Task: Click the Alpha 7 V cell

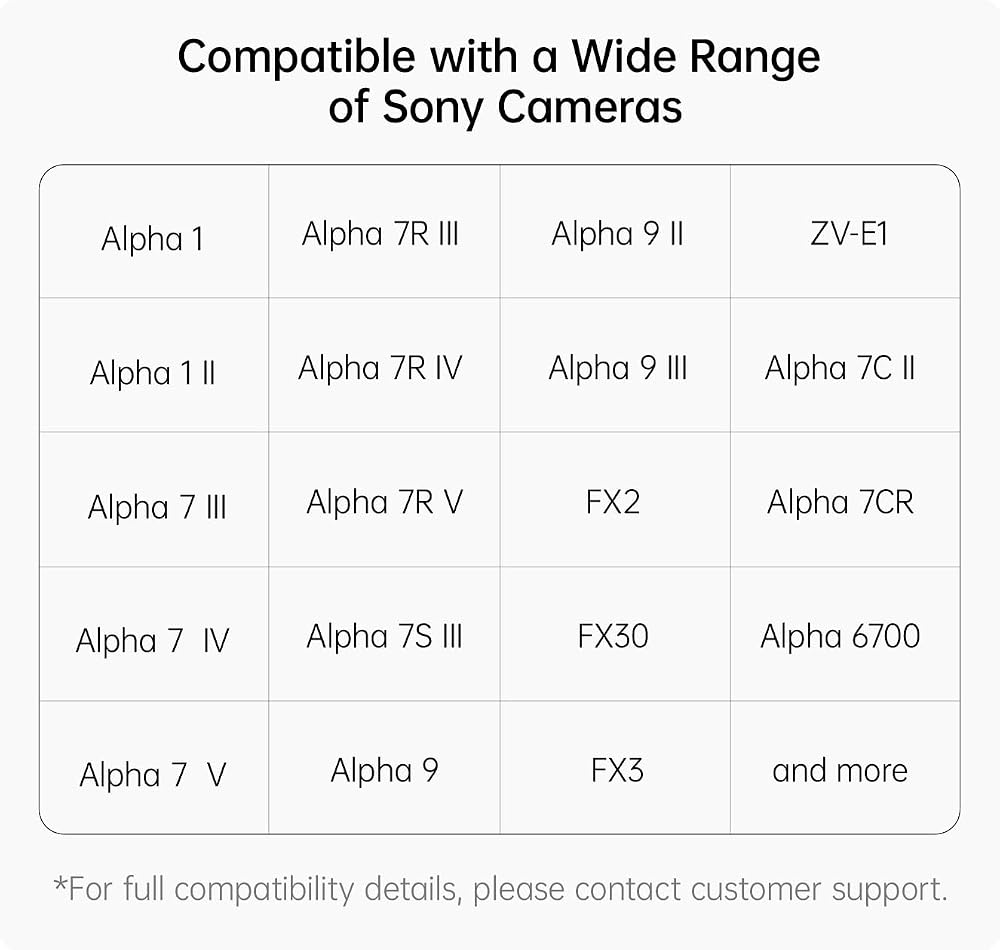Action: (x=154, y=768)
